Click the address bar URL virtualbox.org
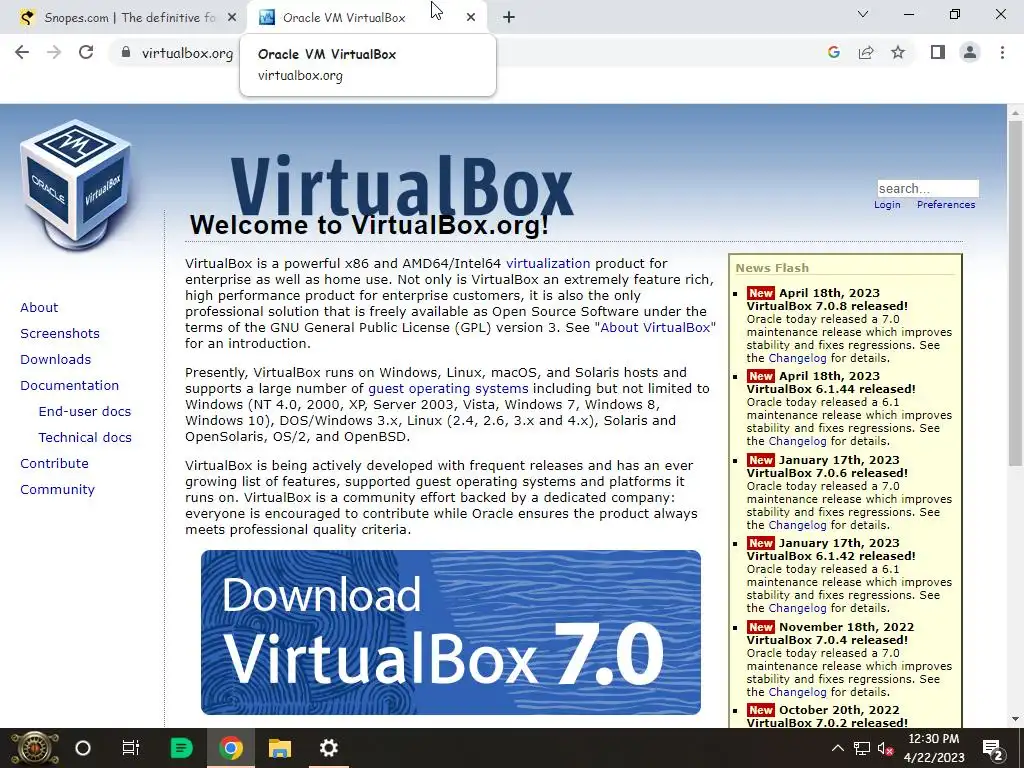This screenshot has width=1024, height=768. pos(187,53)
